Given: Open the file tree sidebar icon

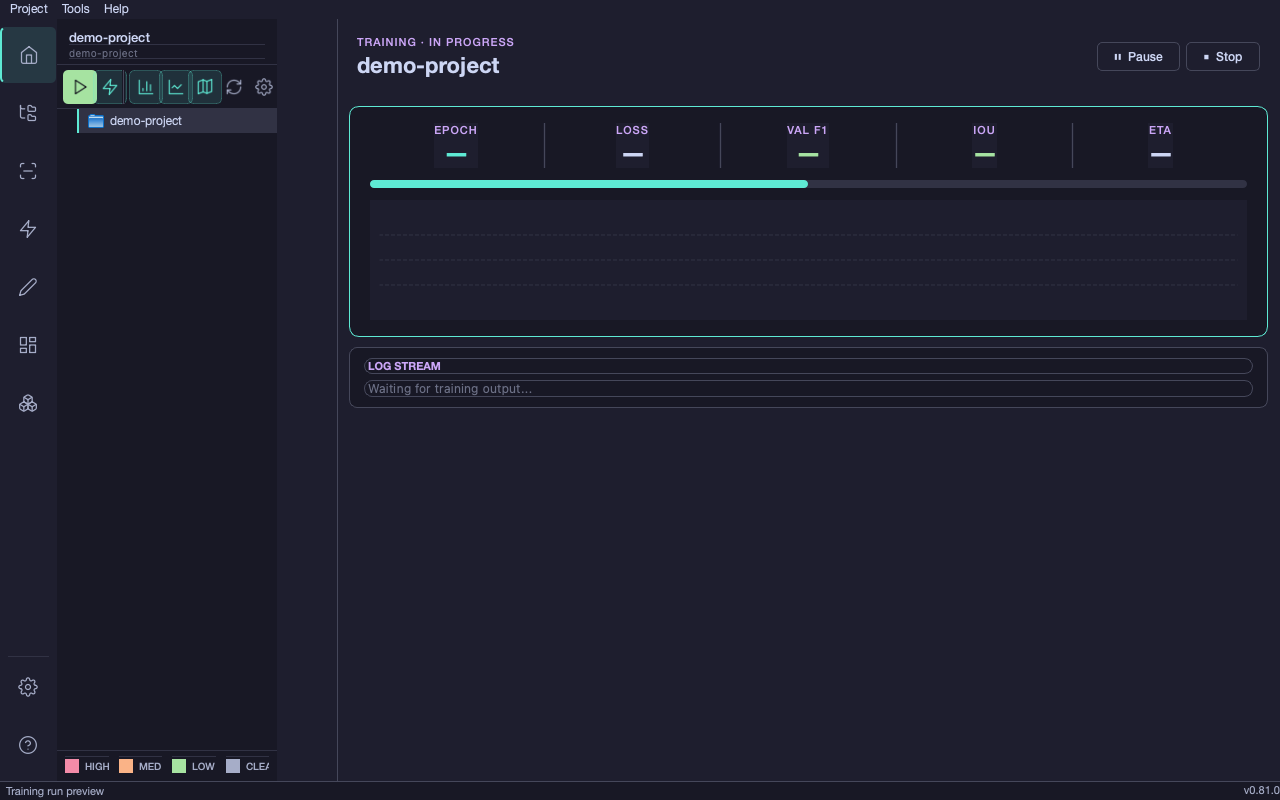Looking at the screenshot, I should click(28, 113).
